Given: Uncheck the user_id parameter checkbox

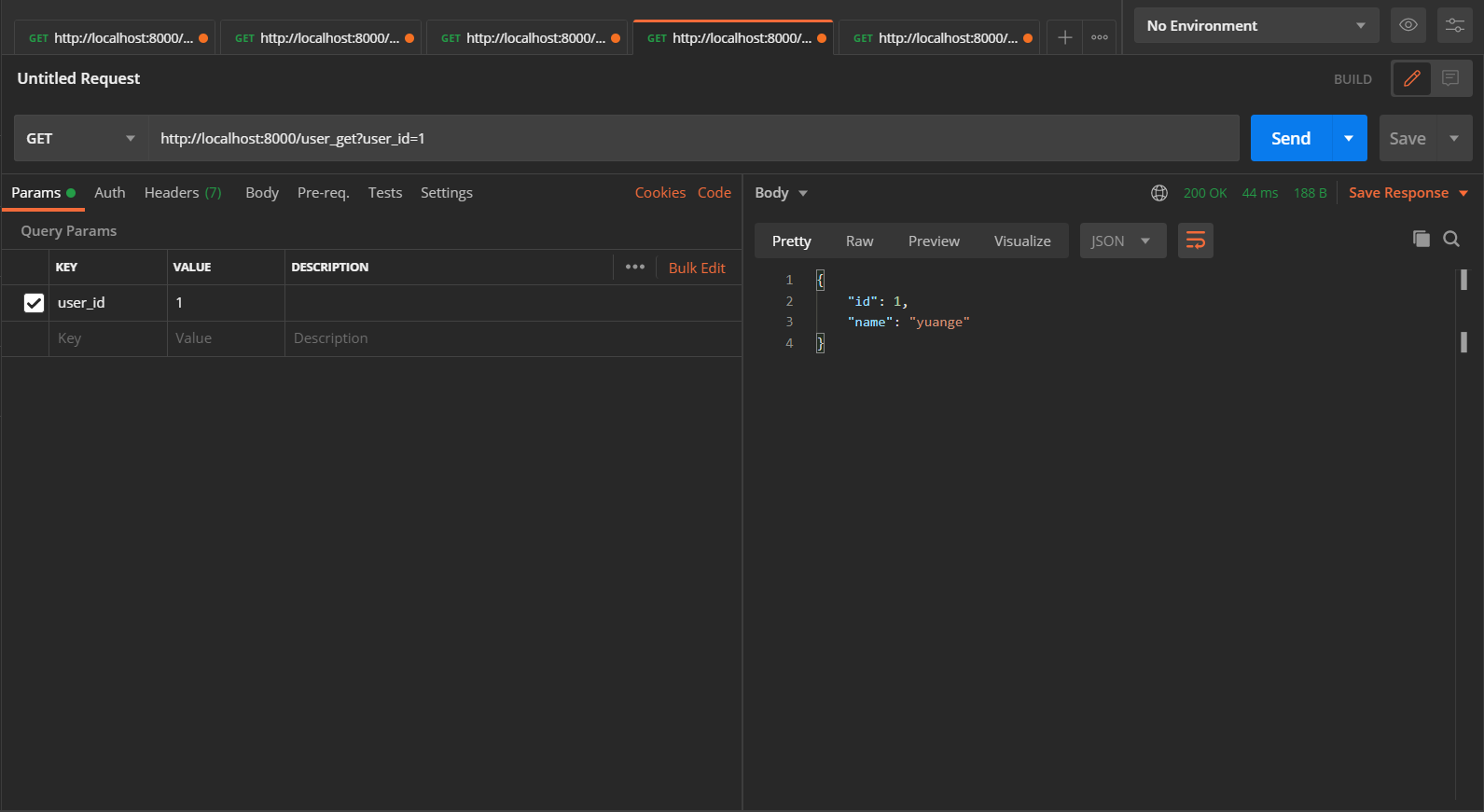Looking at the screenshot, I should tap(34, 303).
